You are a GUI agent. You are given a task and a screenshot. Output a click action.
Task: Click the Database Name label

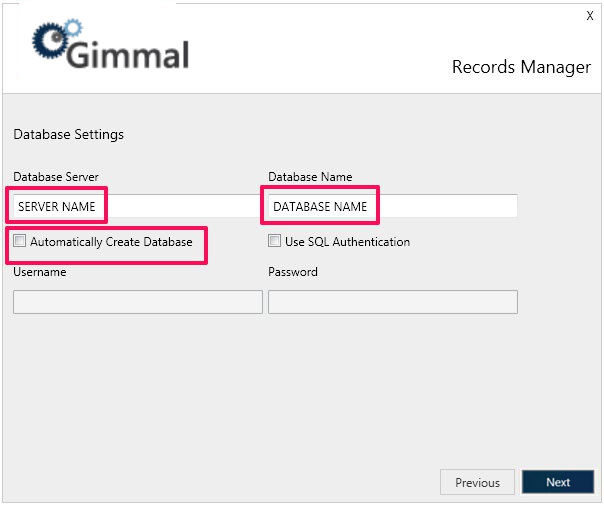(x=310, y=177)
